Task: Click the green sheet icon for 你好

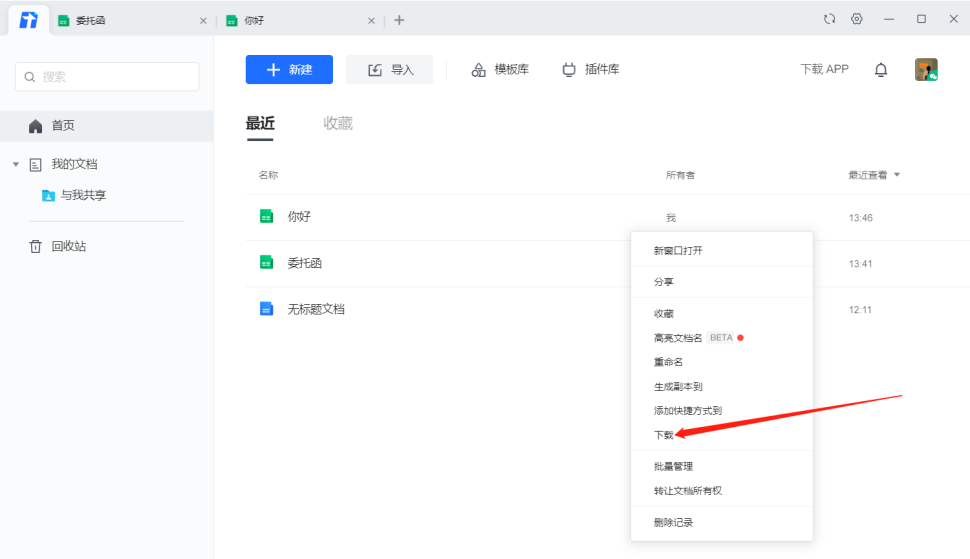Action: tap(266, 216)
